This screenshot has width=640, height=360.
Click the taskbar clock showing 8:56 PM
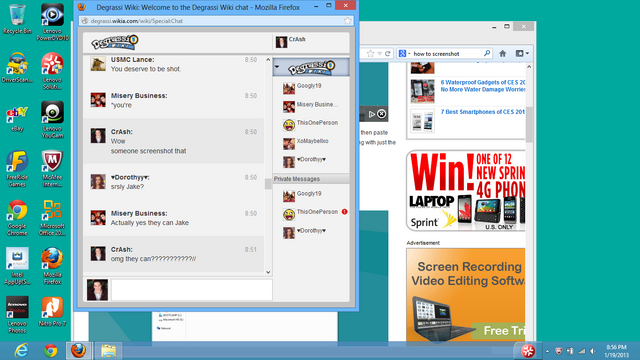[616, 351]
